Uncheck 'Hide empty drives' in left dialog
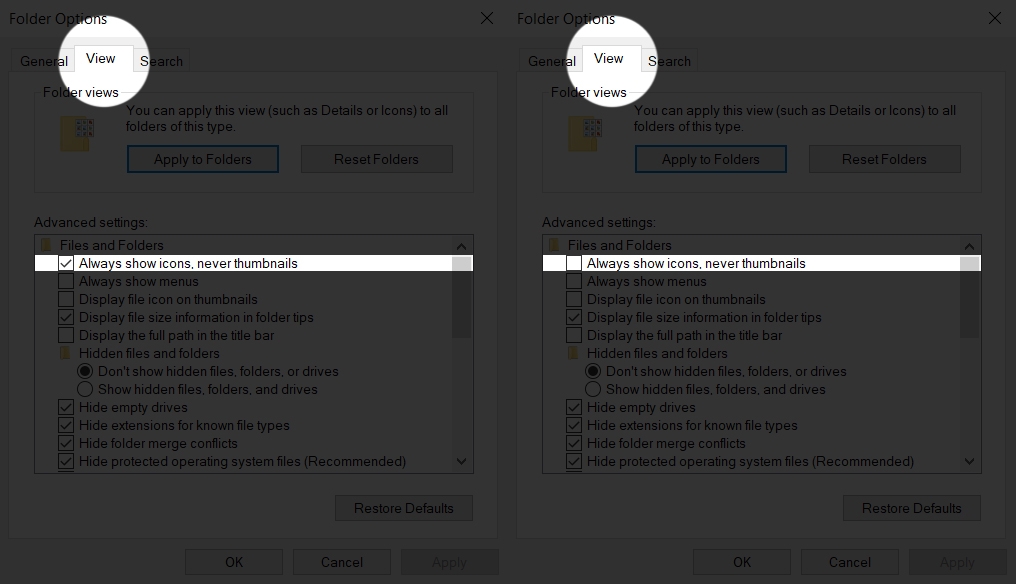The width and height of the screenshot is (1016, 584). click(x=65, y=407)
